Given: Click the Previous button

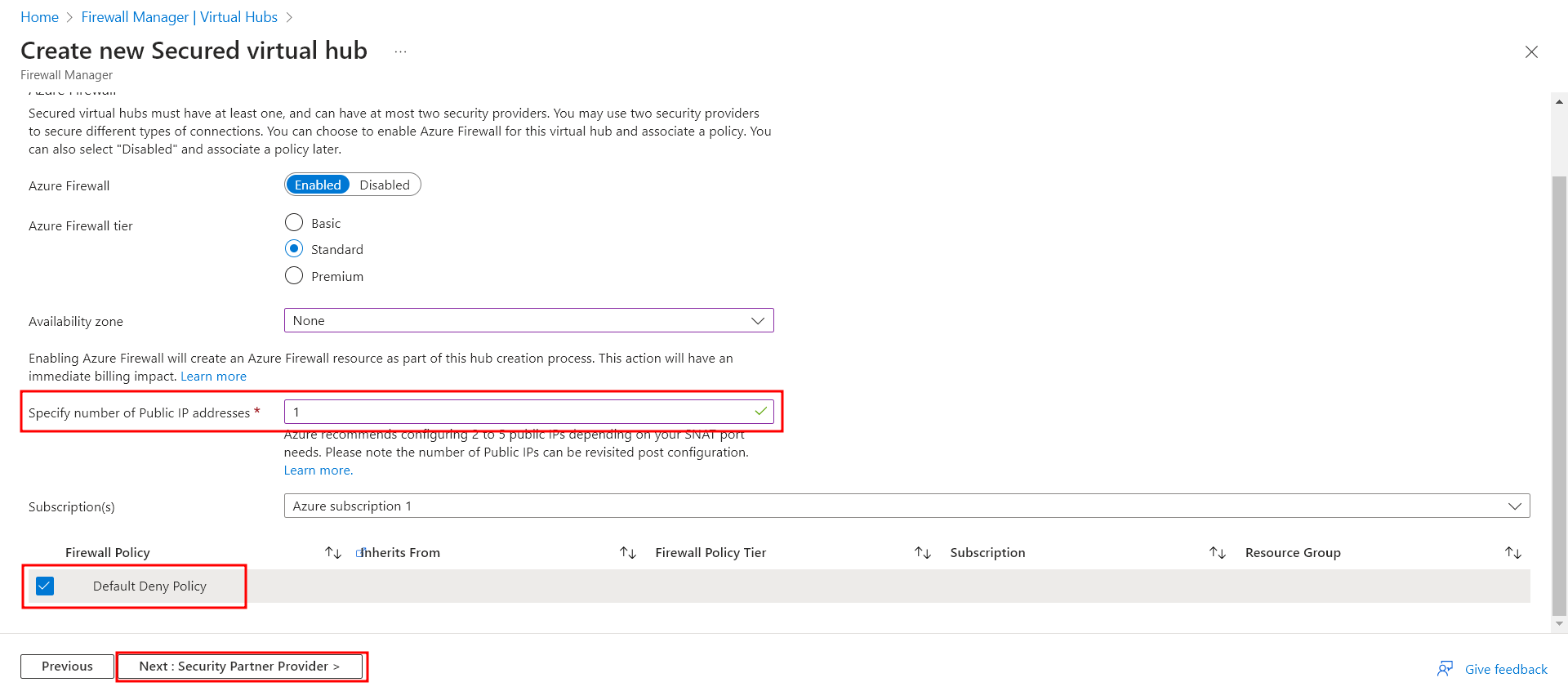Looking at the screenshot, I should 67,667.
